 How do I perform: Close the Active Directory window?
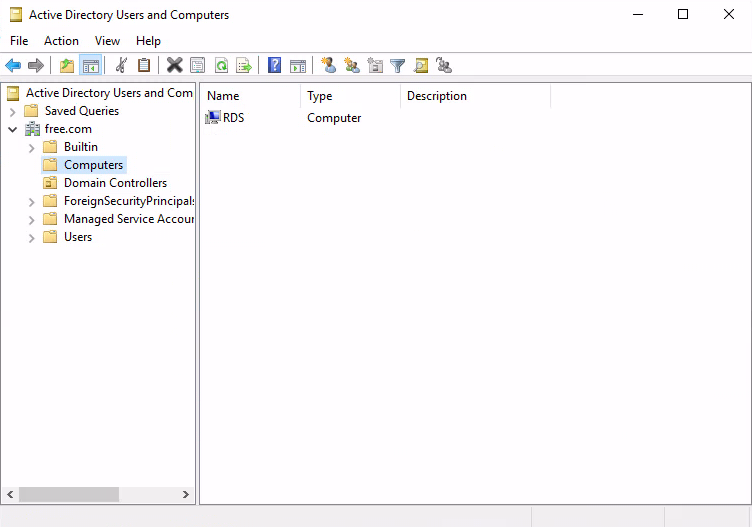pyautogui.click(x=728, y=14)
